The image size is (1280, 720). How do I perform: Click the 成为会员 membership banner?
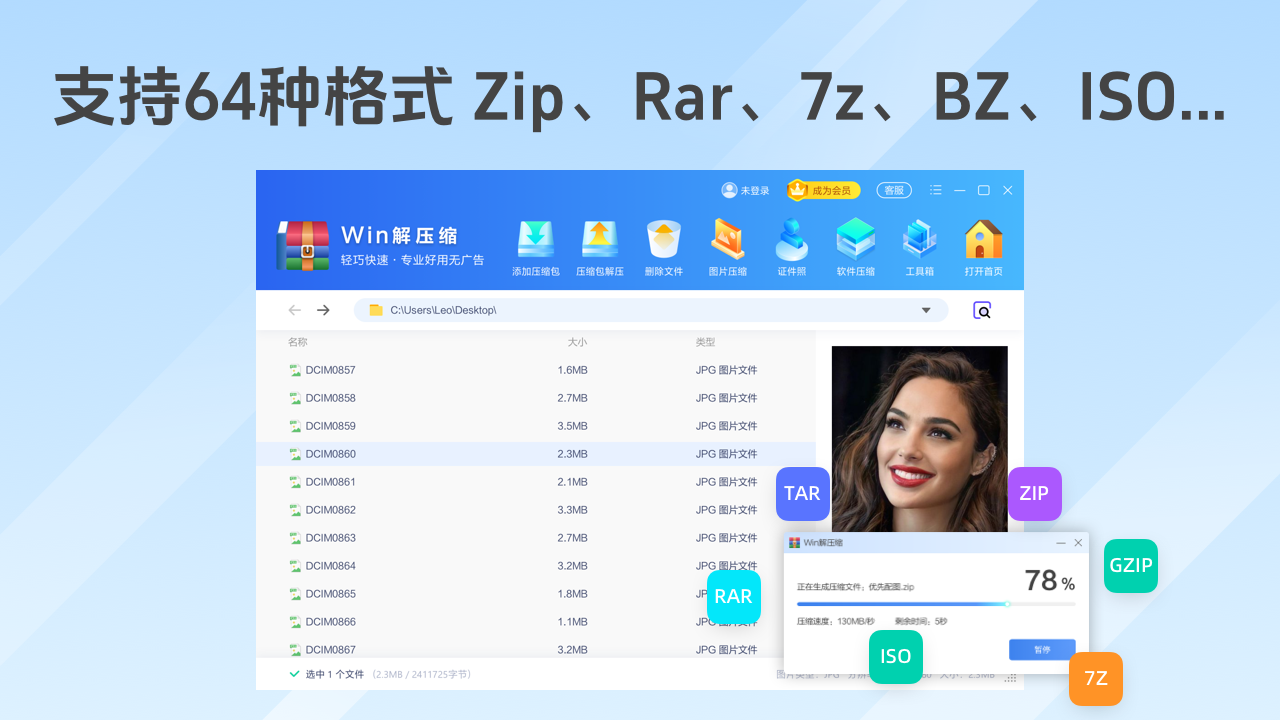tap(822, 189)
